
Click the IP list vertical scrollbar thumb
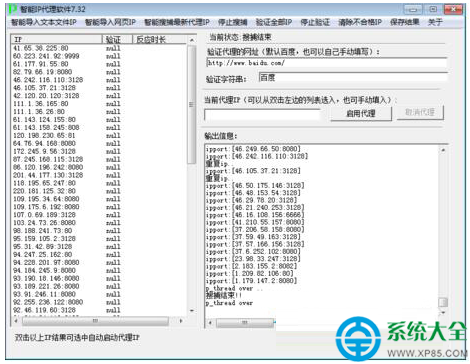point(191,105)
